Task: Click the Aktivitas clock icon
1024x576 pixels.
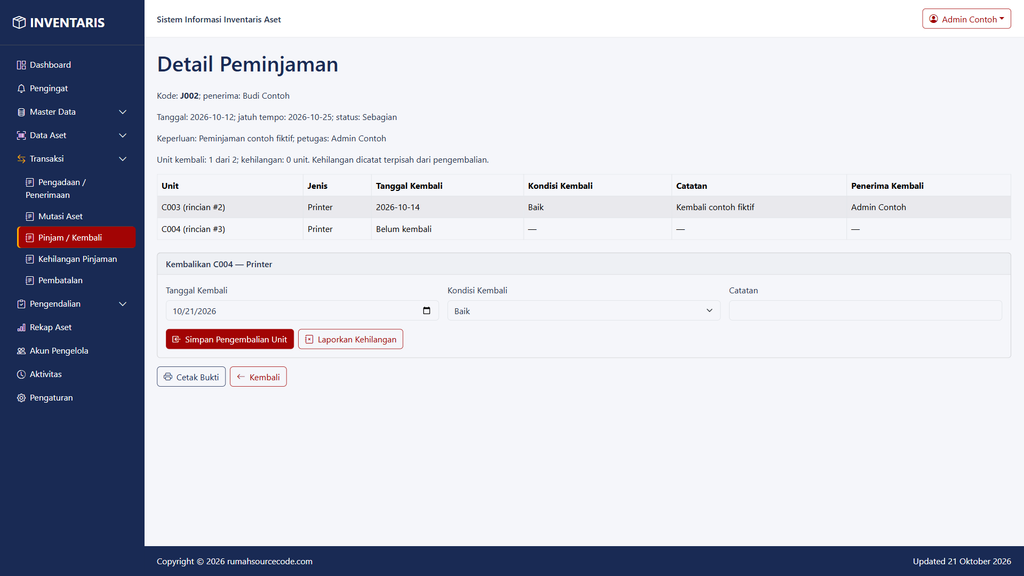Action: 21,374
